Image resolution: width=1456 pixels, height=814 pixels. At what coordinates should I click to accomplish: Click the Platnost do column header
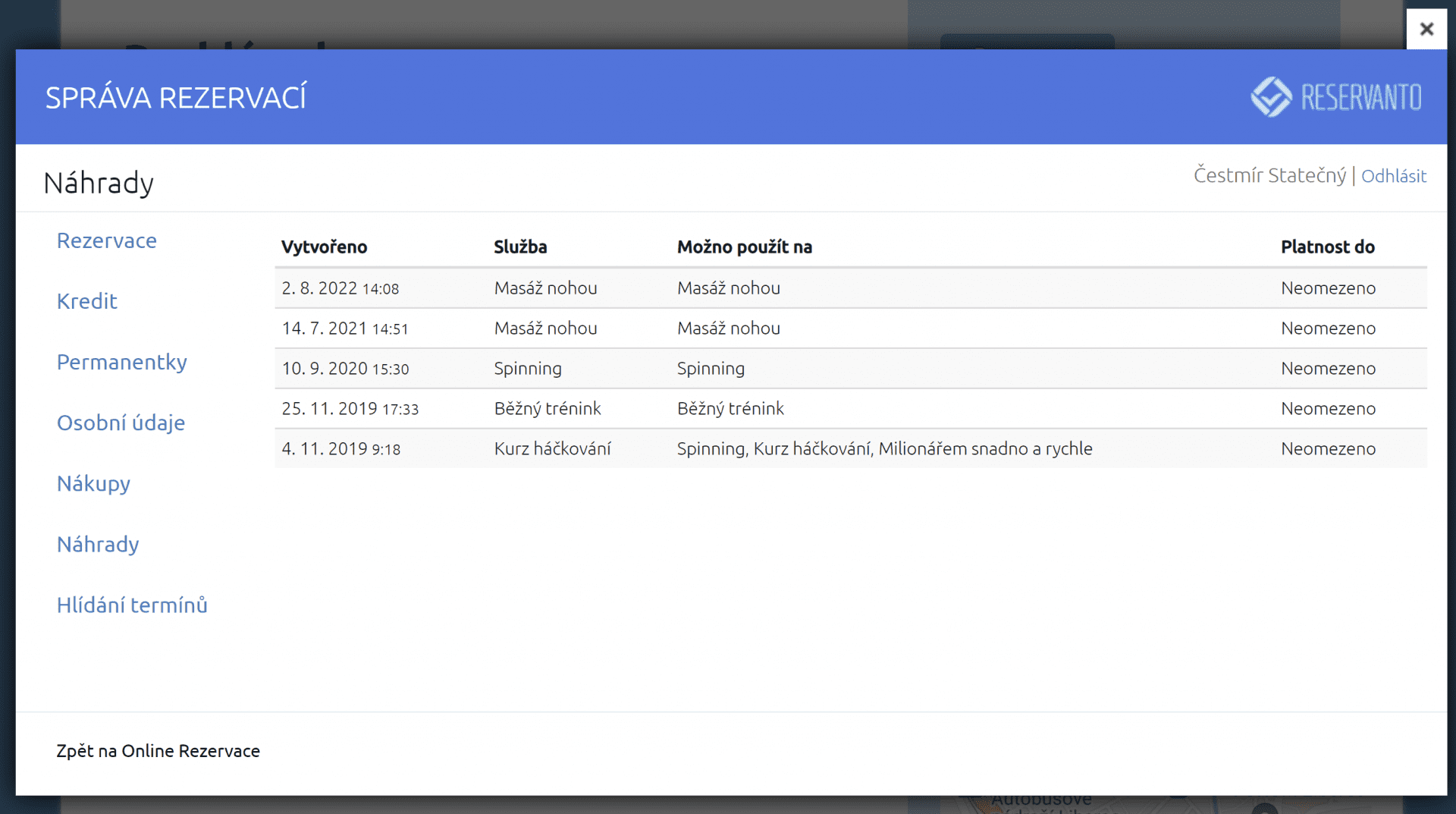point(1327,247)
